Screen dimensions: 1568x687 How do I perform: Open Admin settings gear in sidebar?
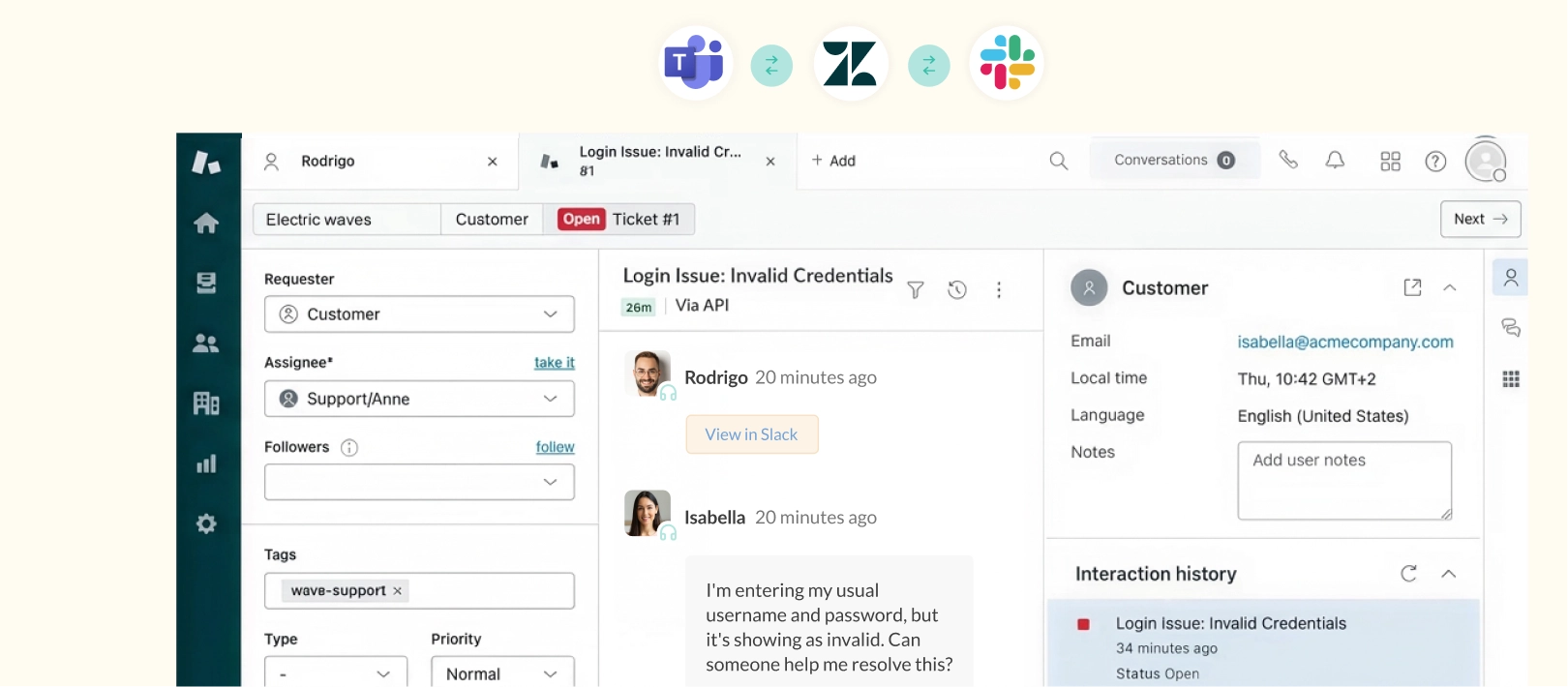206,523
